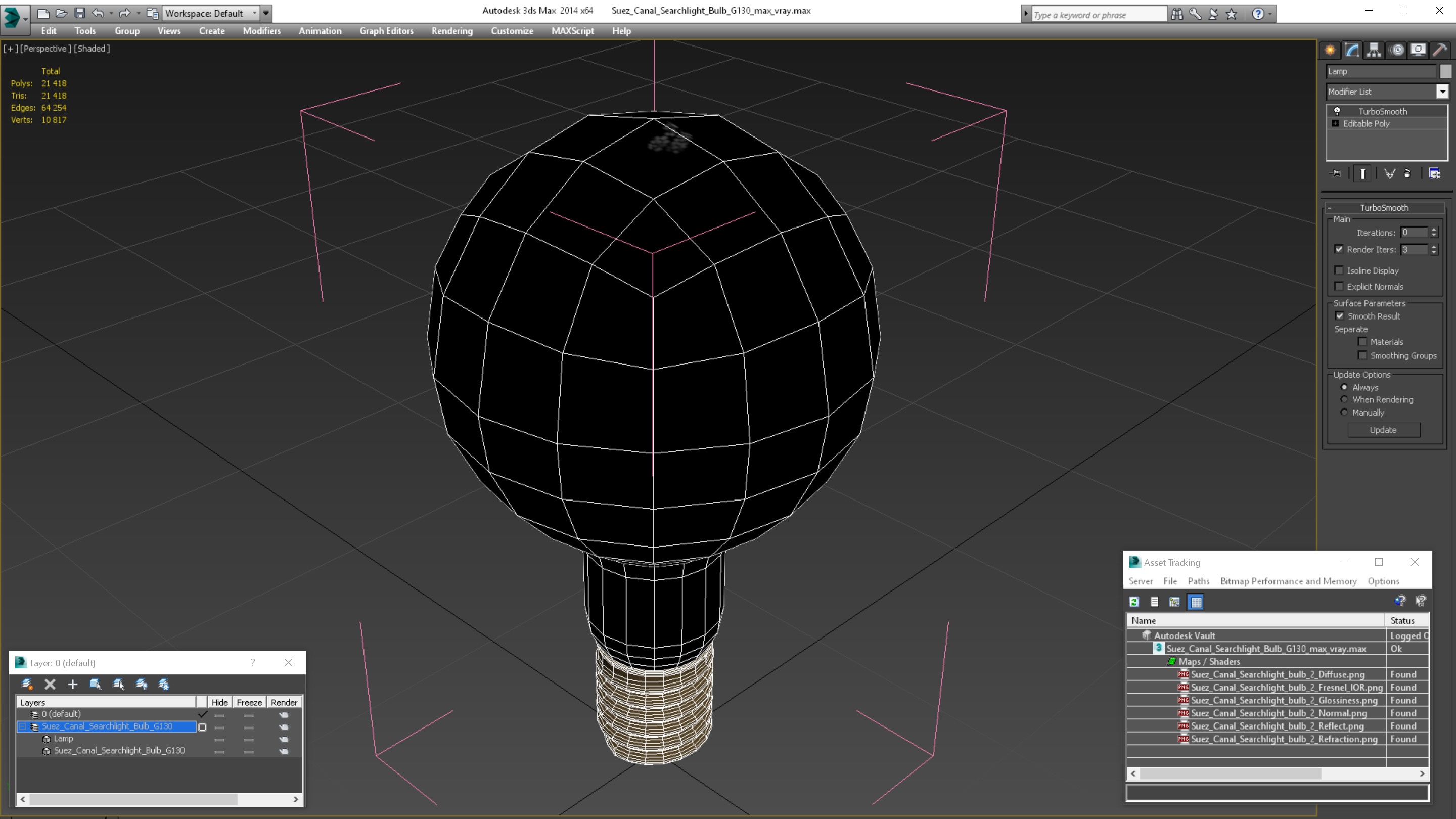Click Highlight Selected Objects' Layers icon

pyautogui.click(x=119, y=685)
